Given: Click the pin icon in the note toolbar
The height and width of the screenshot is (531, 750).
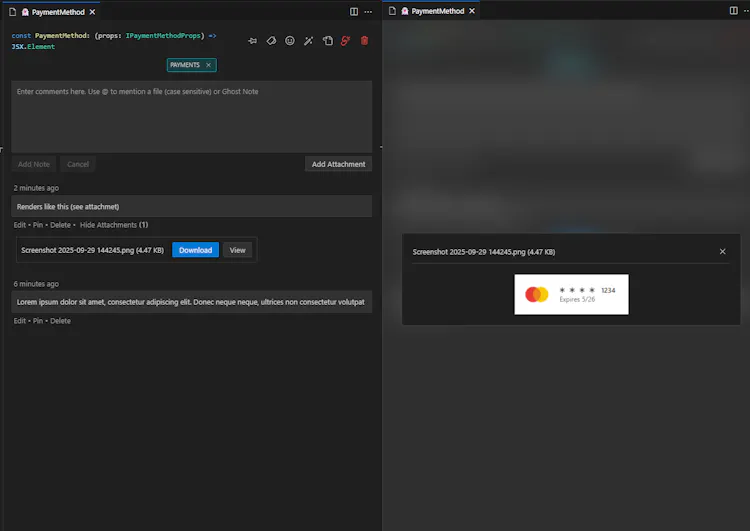Looking at the screenshot, I should tap(253, 41).
